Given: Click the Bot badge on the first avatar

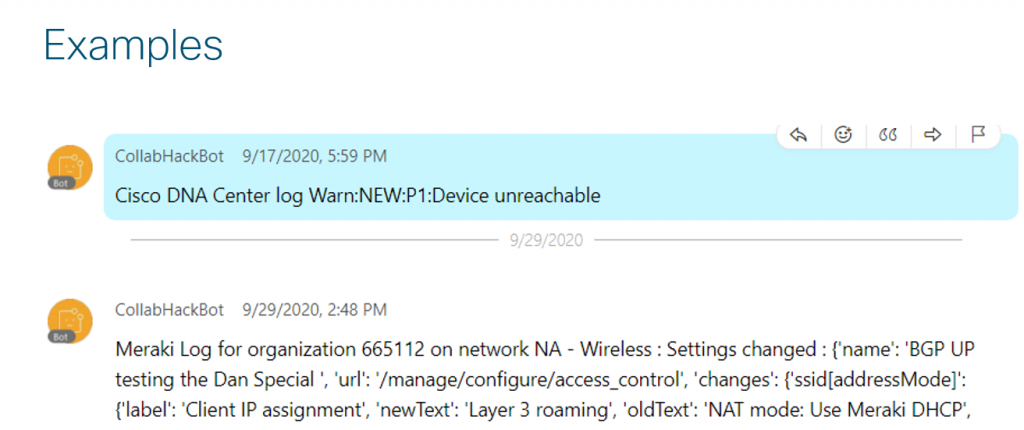Looking at the screenshot, I should point(62,183).
